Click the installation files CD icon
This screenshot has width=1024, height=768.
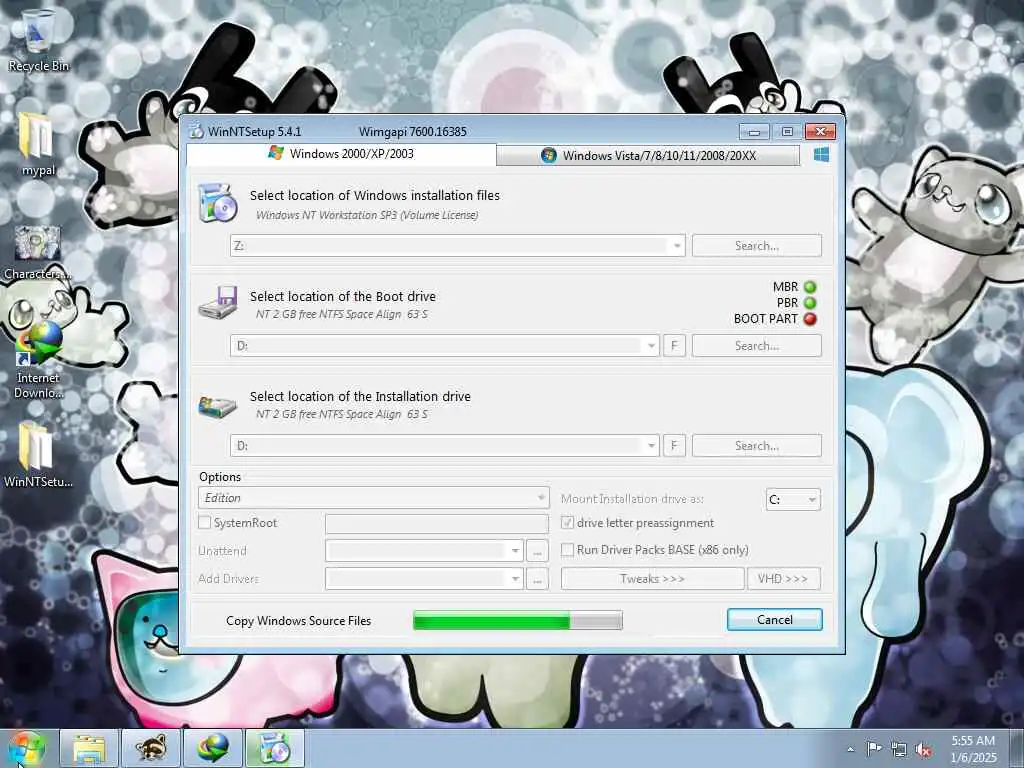(x=218, y=203)
